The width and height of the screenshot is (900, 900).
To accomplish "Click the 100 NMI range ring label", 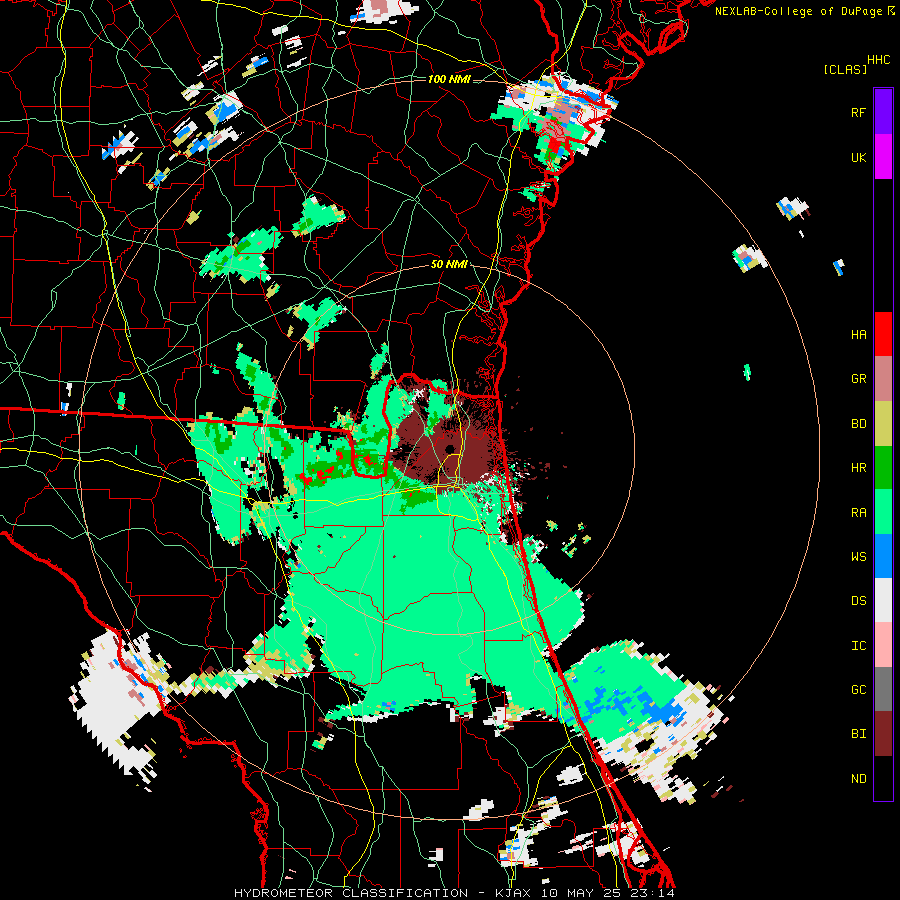I will (449, 79).
